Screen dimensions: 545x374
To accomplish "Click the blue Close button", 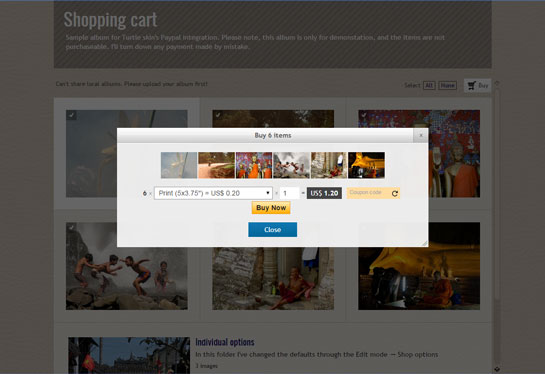I will [272, 230].
